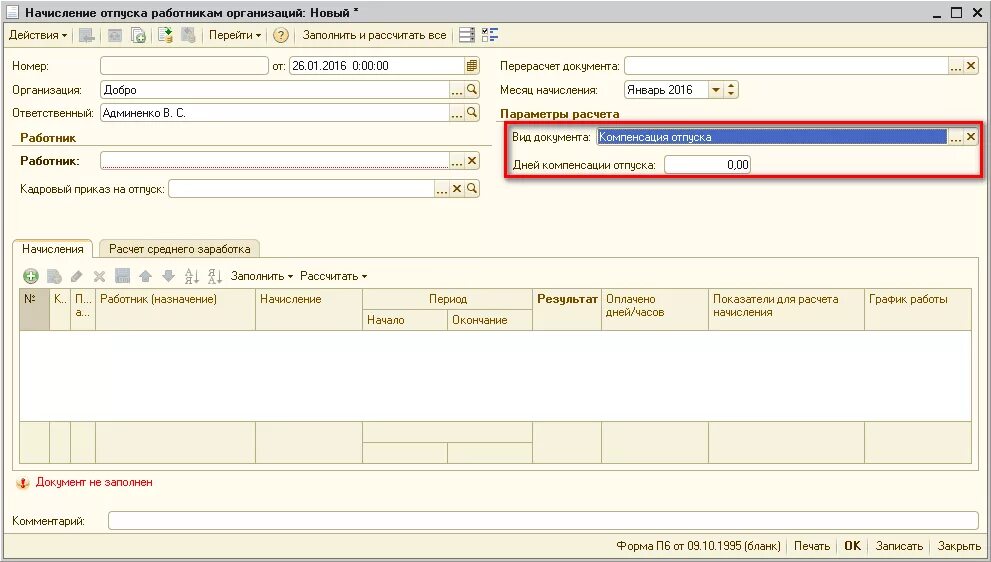This screenshot has width=991, height=562.
Task: Open help via the question mark icon
Action: [281, 35]
